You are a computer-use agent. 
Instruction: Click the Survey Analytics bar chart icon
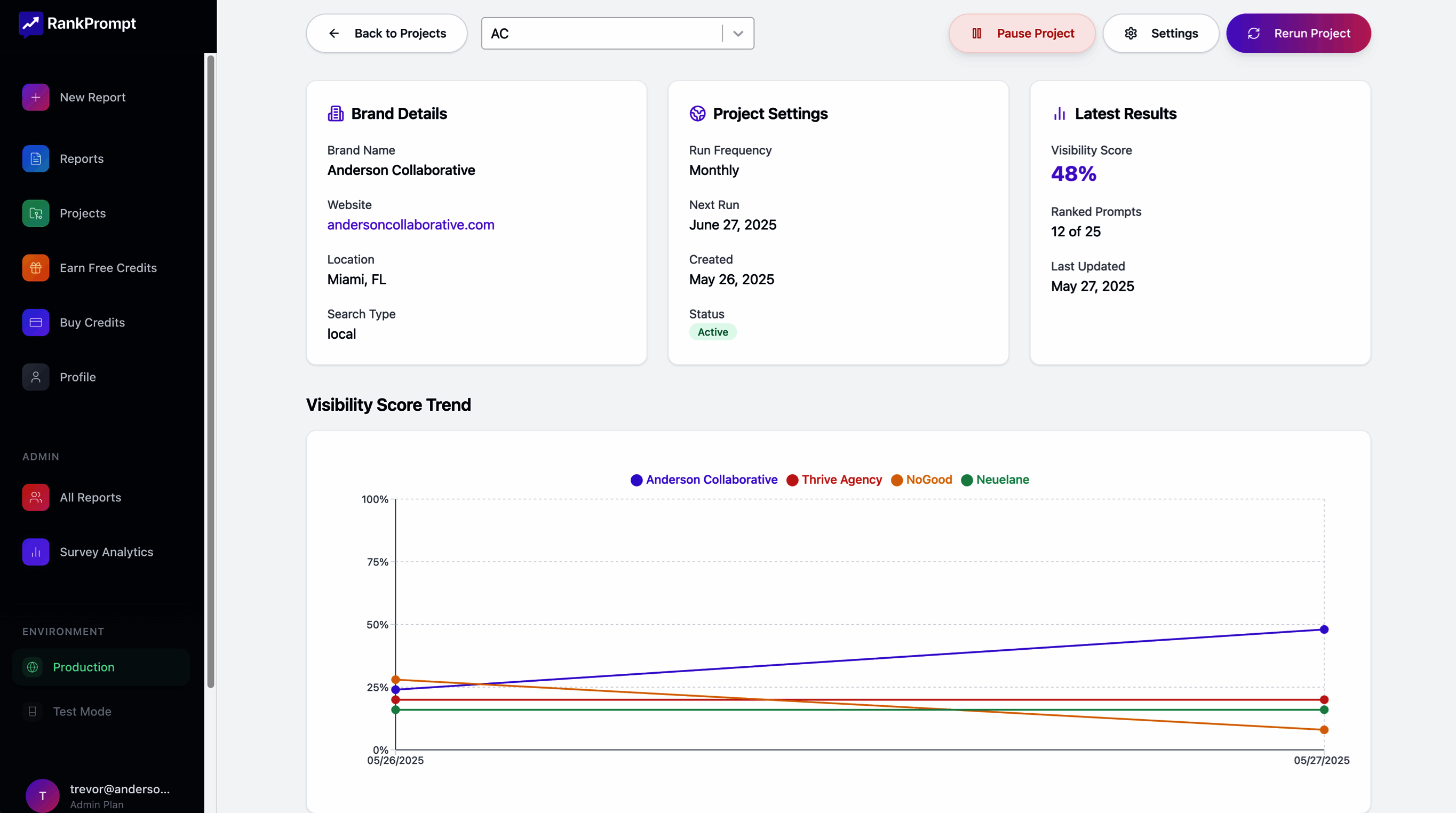(36, 553)
